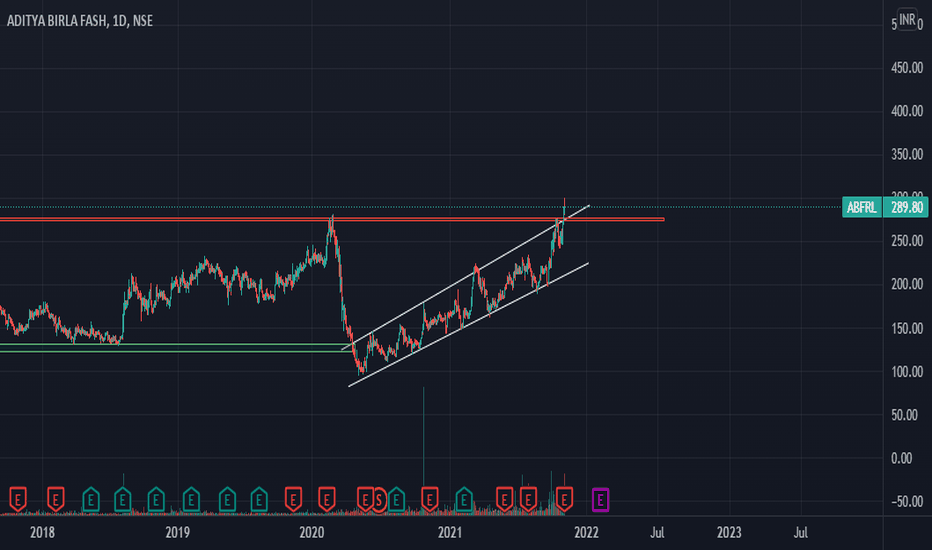Click the 289.80 last price label
Screen dimensions: 932x550
point(906,208)
